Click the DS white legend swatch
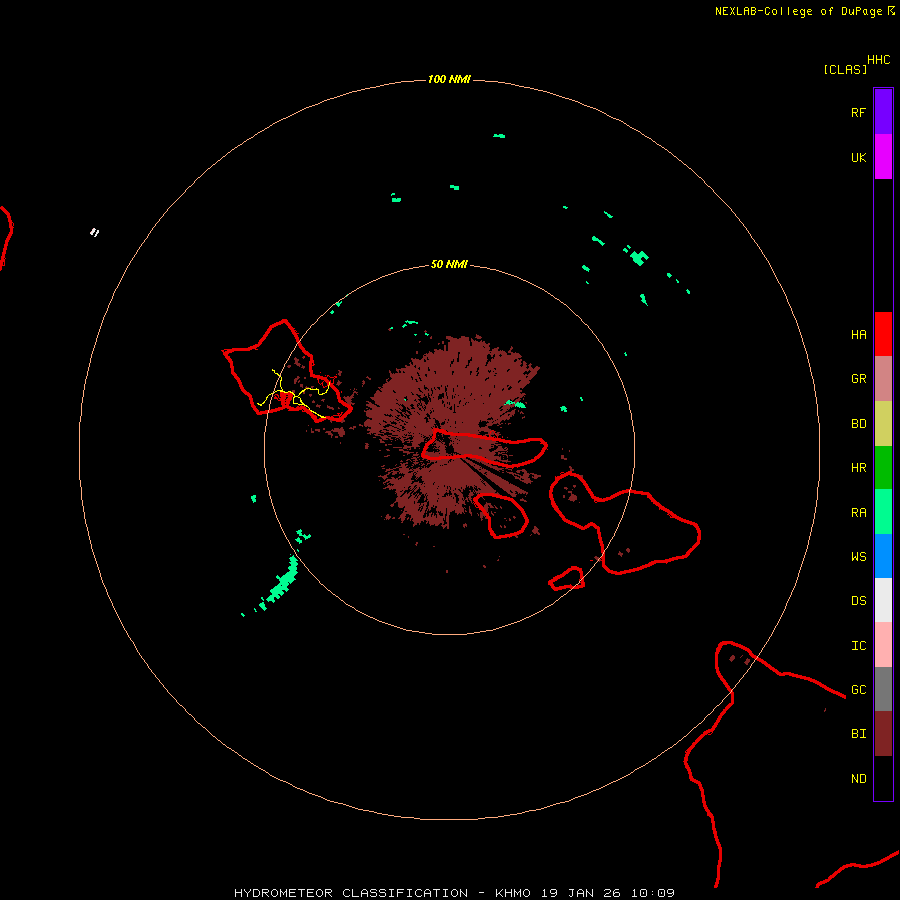This screenshot has width=900, height=900. pyautogui.click(x=883, y=600)
